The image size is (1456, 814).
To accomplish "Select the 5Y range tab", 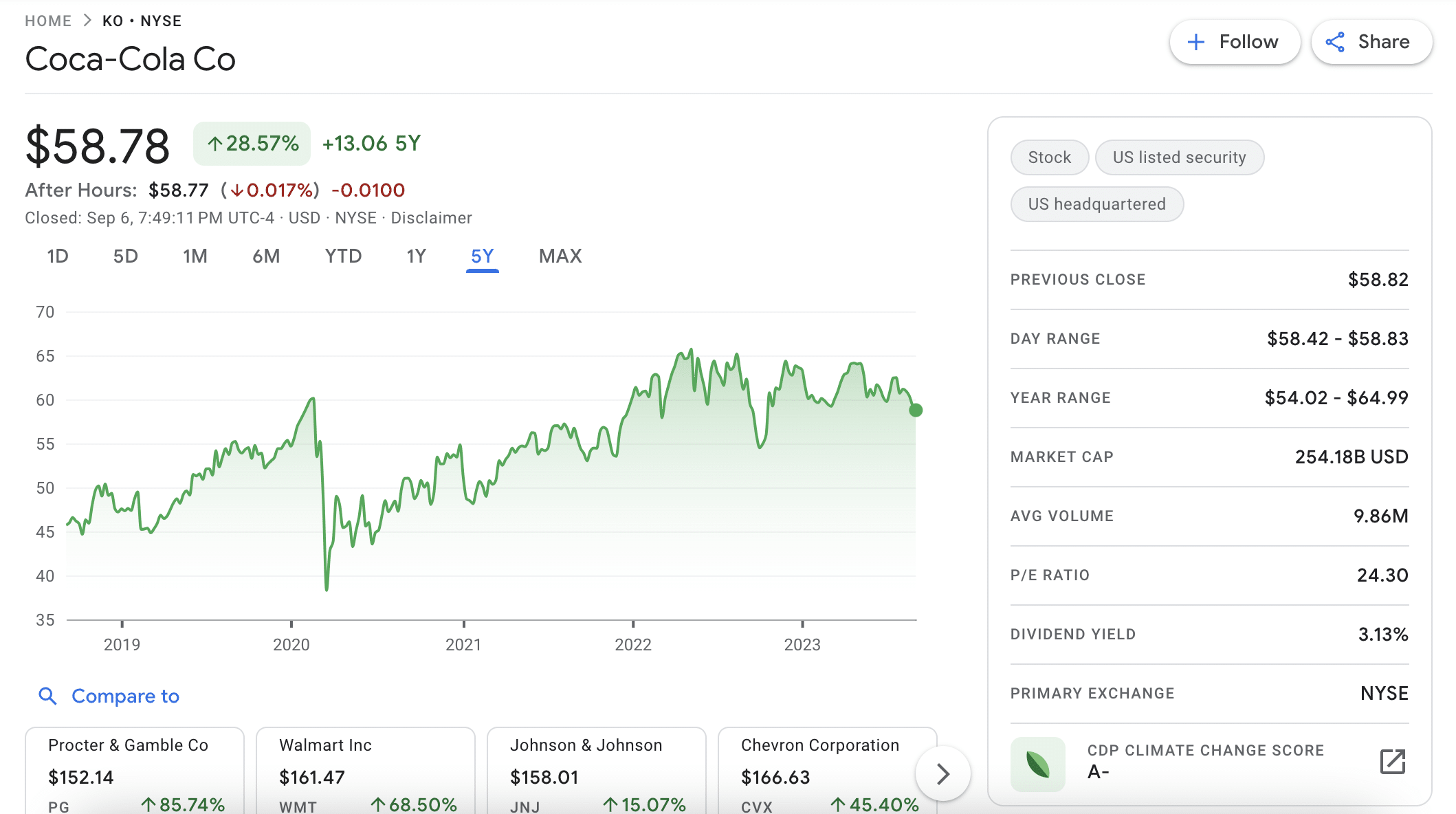I will pos(483,256).
